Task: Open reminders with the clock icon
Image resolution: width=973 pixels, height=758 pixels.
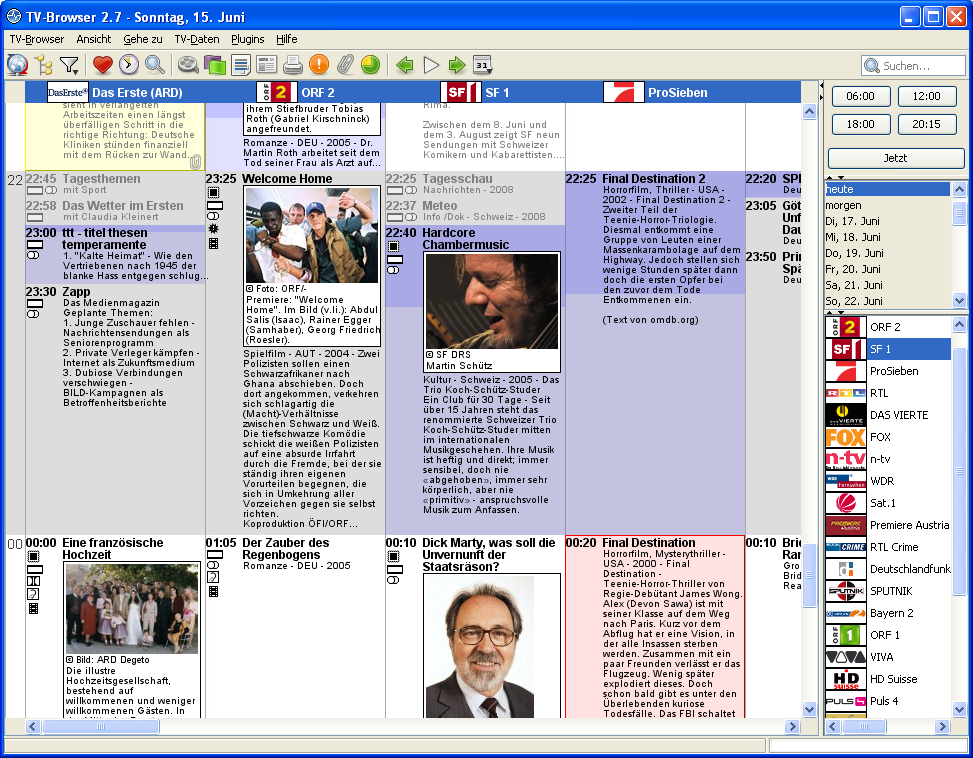Action: tap(126, 64)
